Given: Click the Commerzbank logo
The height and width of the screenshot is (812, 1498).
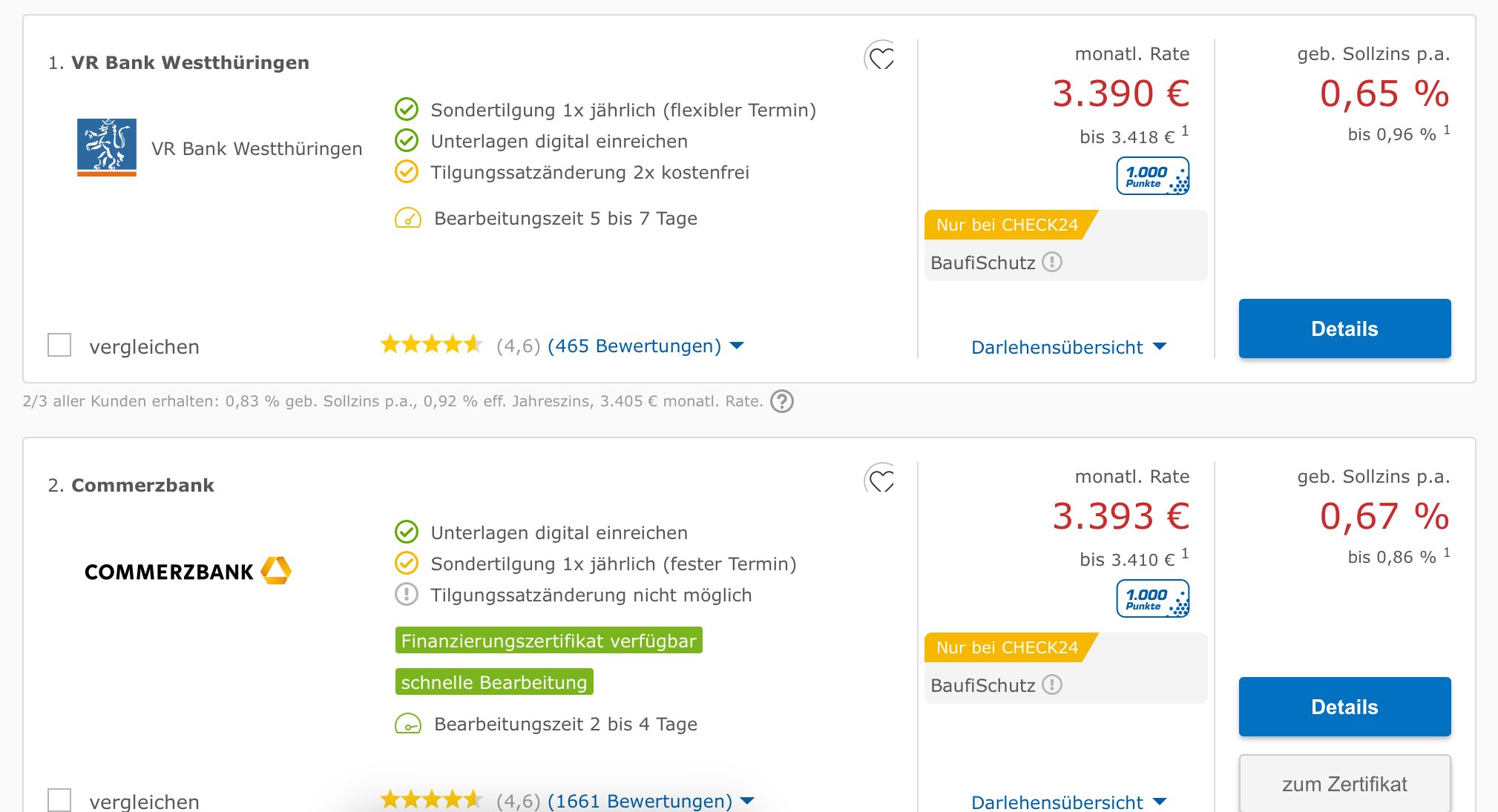Looking at the screenshot, I should [x=187, y=571].
